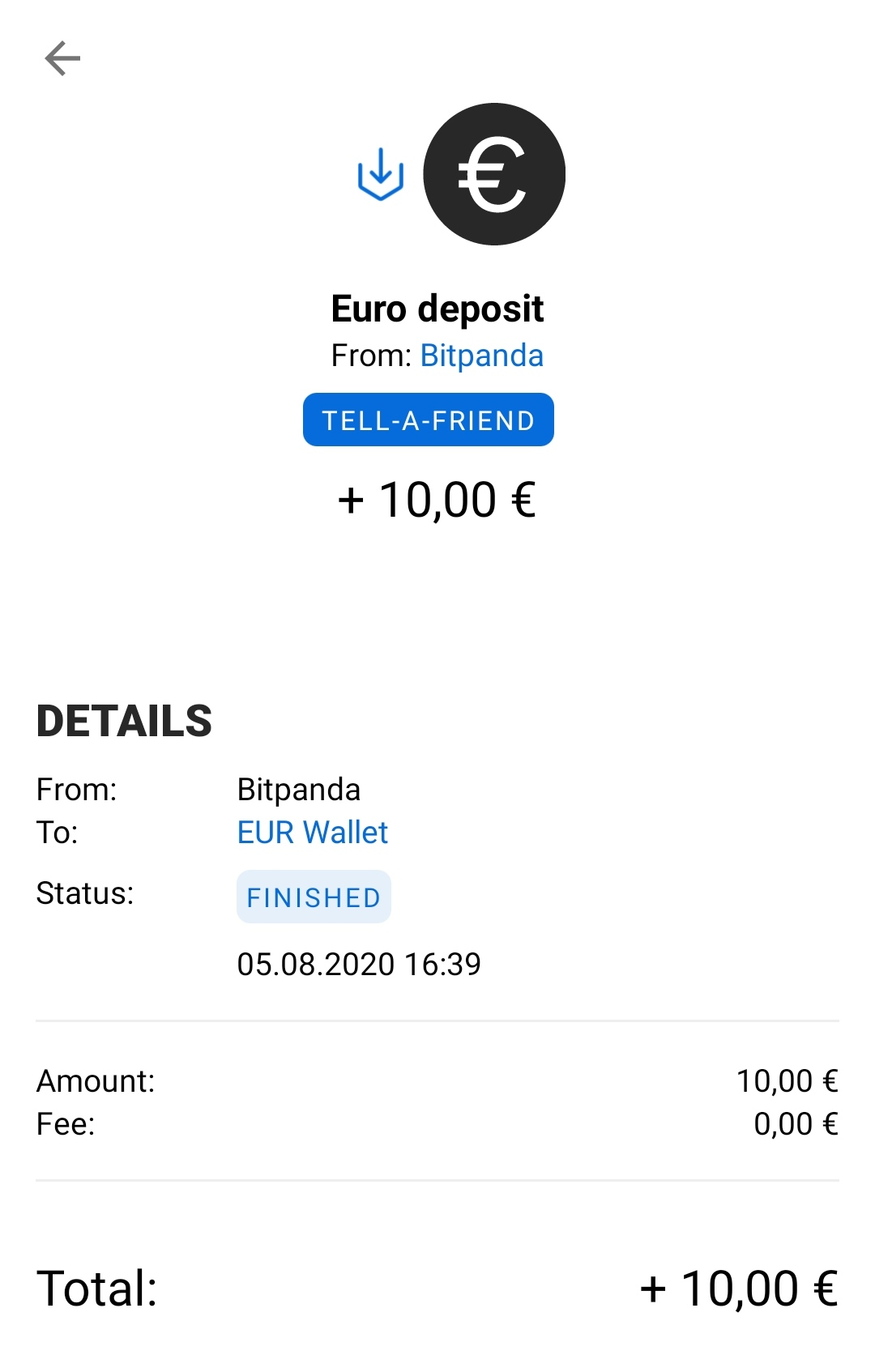Tap the Fee value 0,00 €
Screen dimensions: 875x1372
click(x=796, y=1124)
